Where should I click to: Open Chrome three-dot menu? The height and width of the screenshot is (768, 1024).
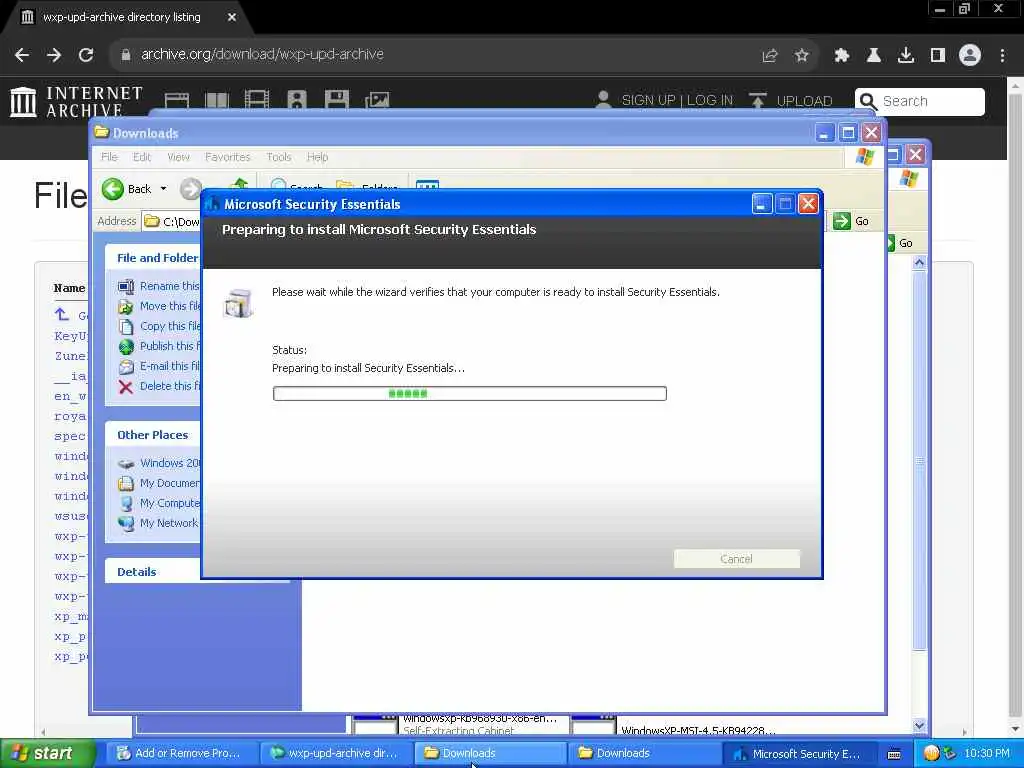point(1002,56)
